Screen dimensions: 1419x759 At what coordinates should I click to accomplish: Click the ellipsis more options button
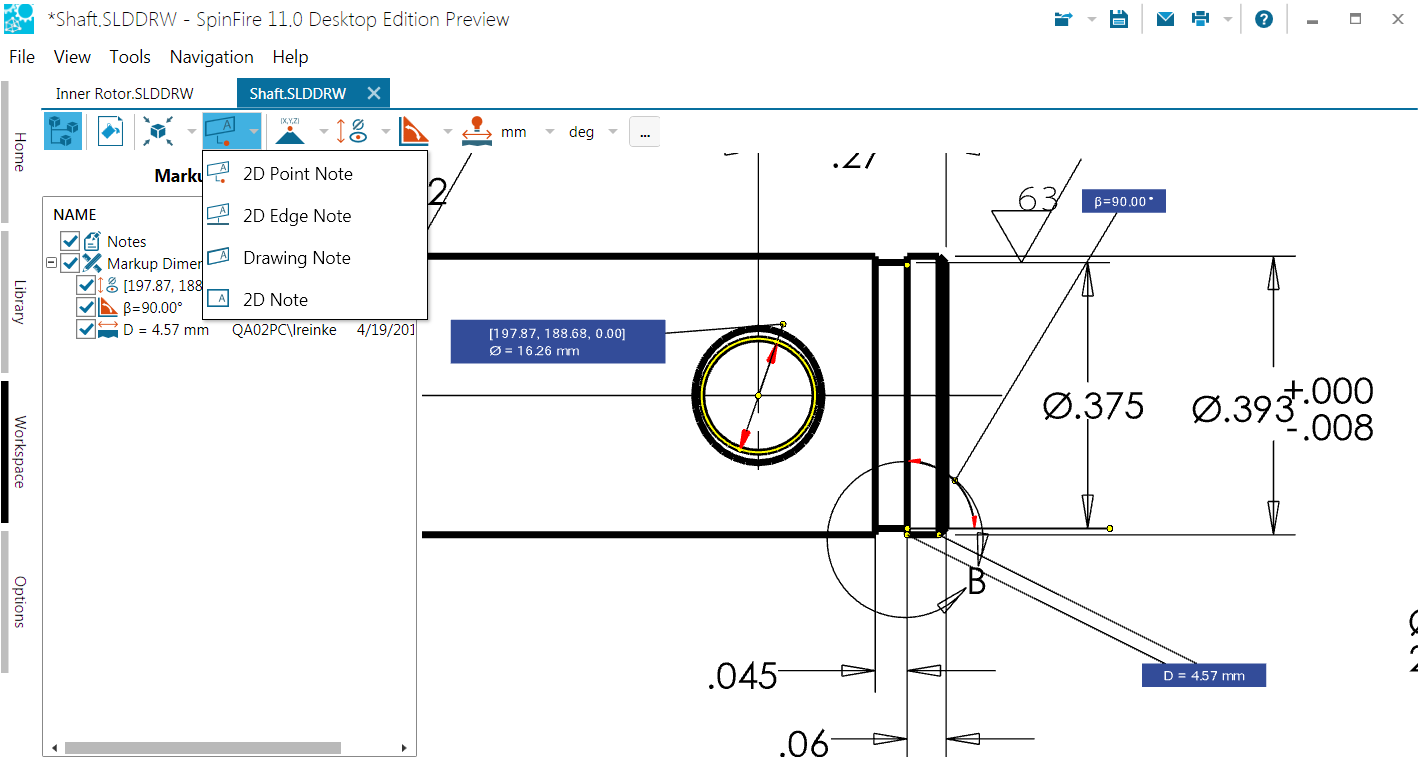pos(644,132)
